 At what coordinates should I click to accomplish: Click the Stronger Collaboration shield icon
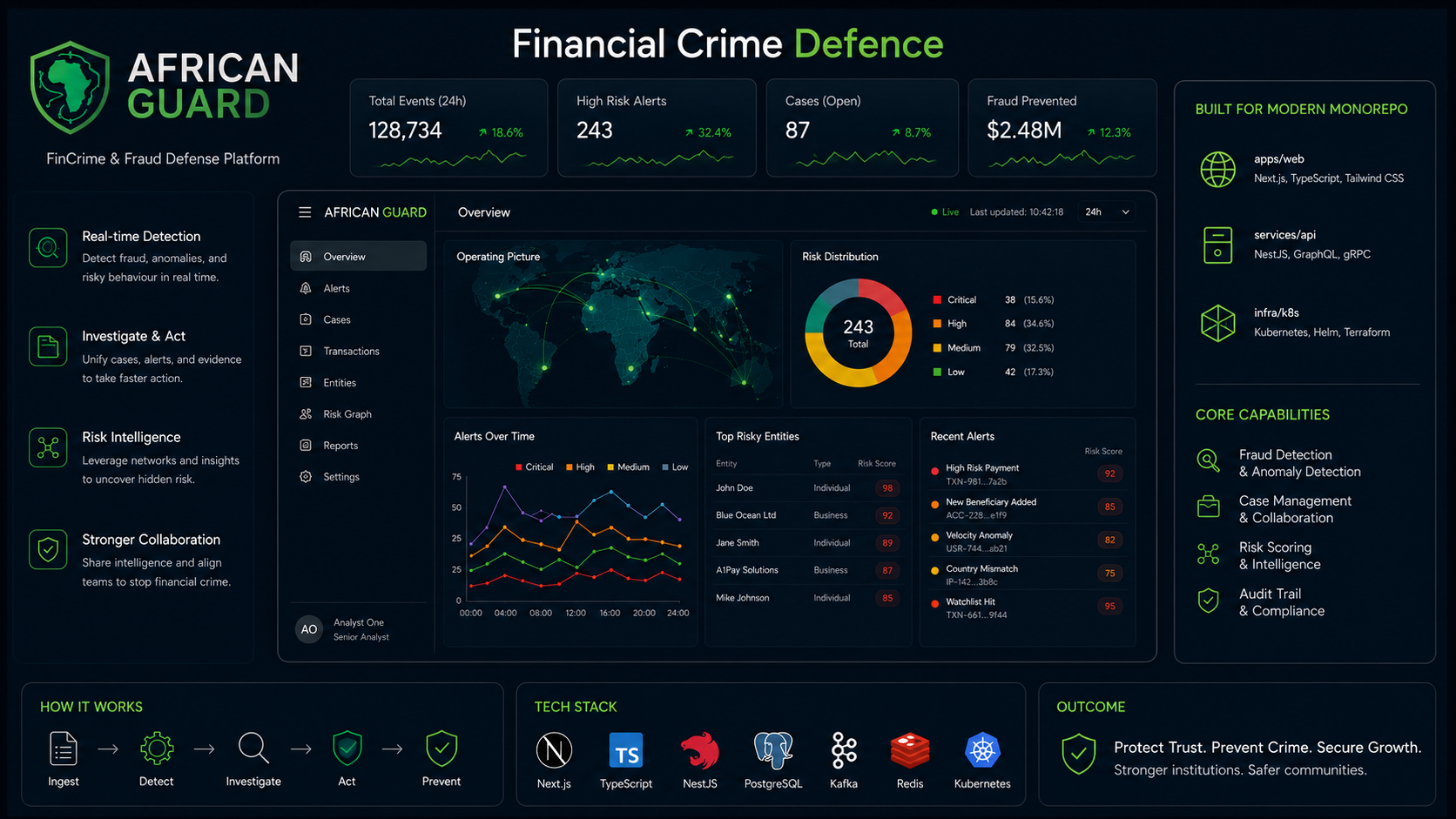pos(48,549)
